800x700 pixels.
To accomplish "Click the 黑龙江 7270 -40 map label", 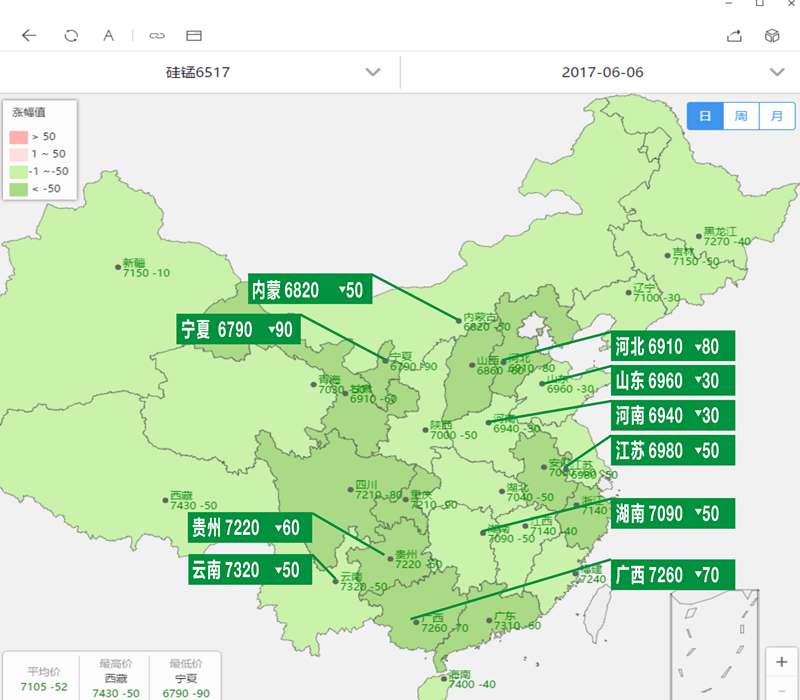I will tap(727, 237).
